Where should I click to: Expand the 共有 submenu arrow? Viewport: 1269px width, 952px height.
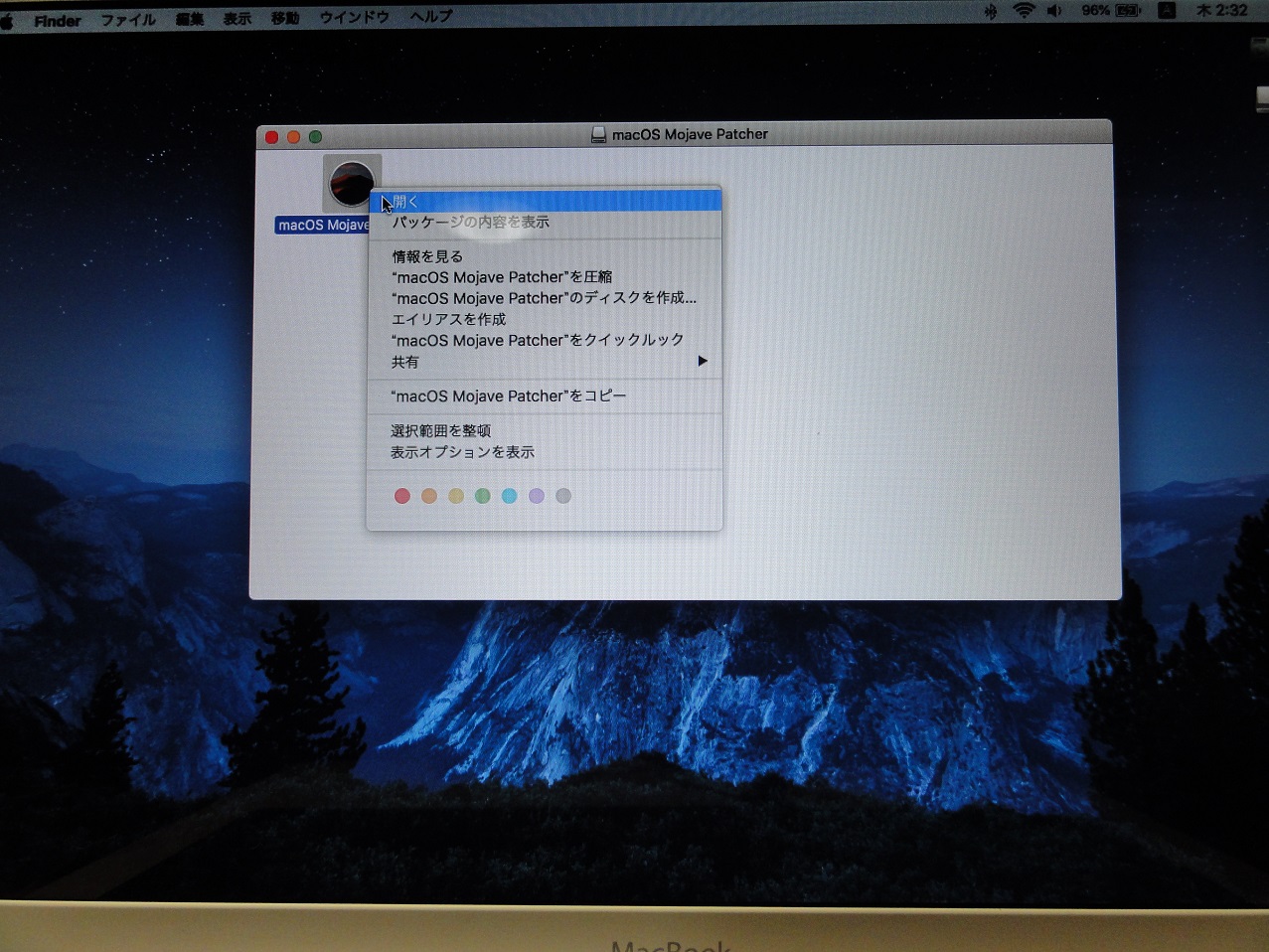pos(703,361)
